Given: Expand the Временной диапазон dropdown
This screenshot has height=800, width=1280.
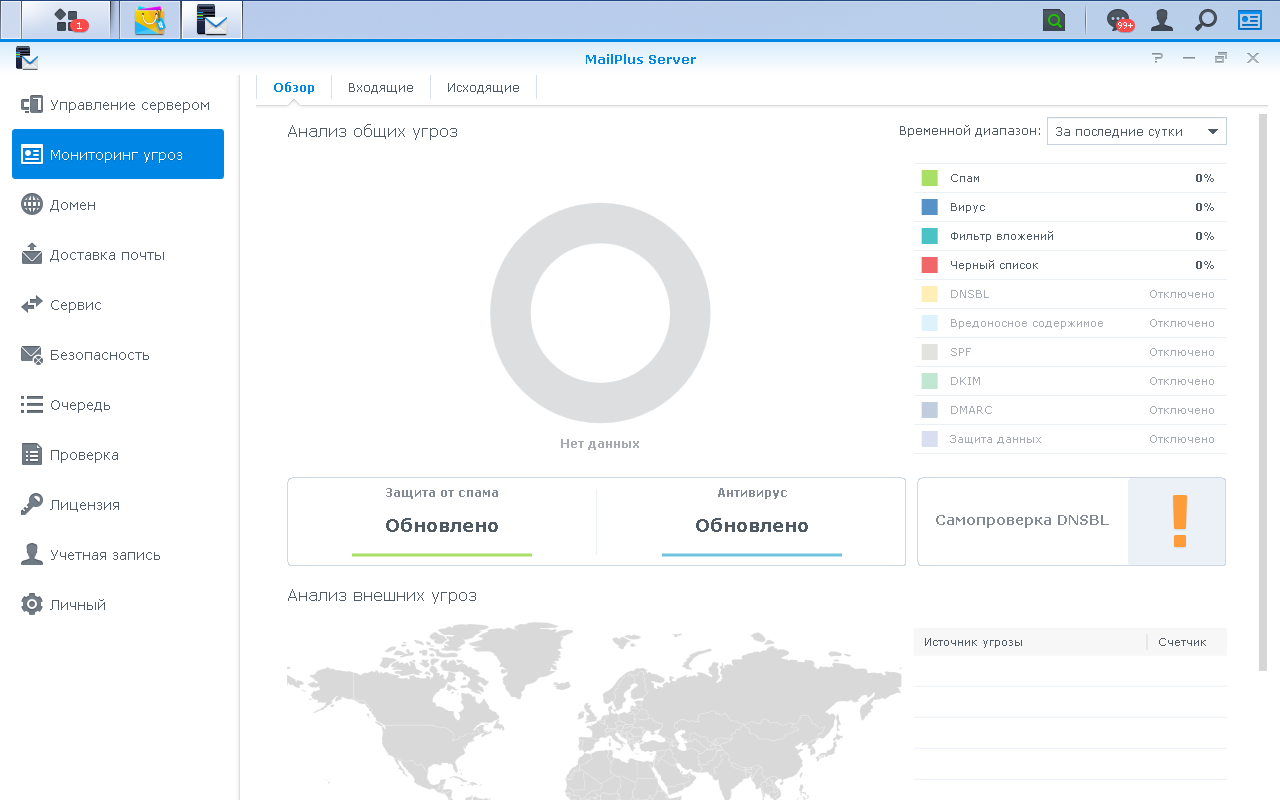Looking at the screenshot, I should tap(1137, 131).
